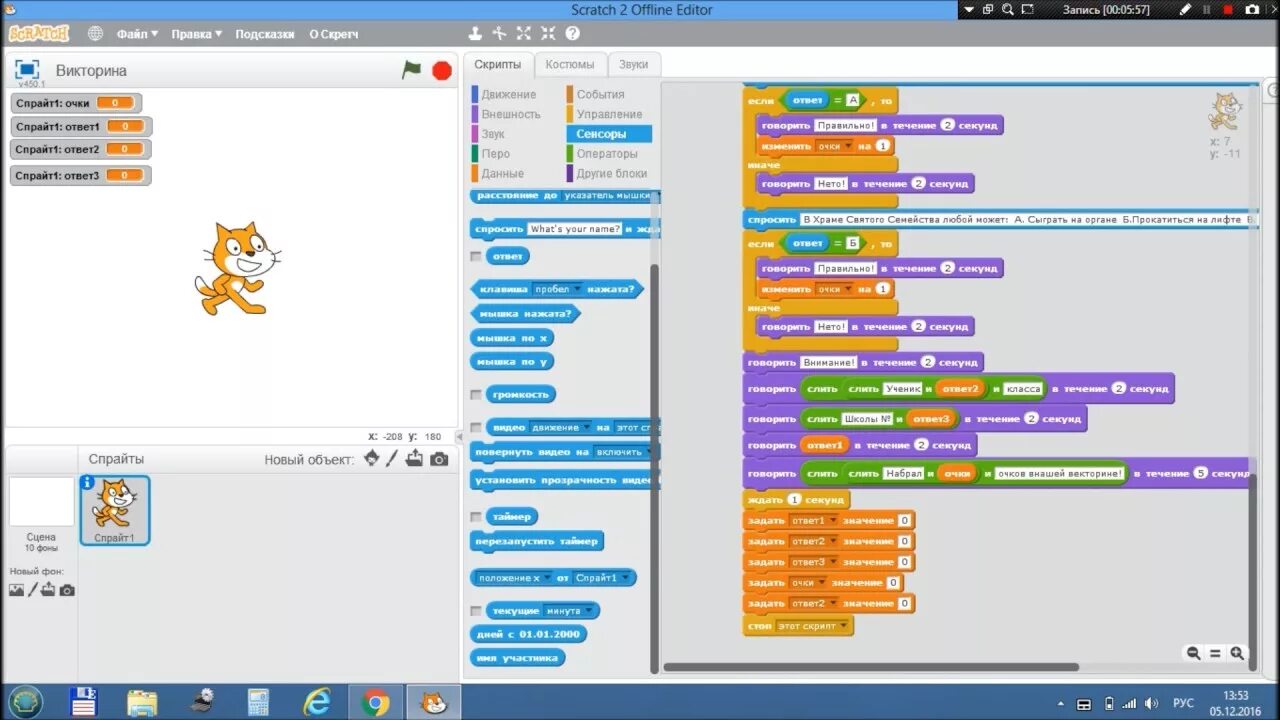The height and width of the screenshot is (720, 1280).
Task: Open the language globe menu
Action: 95,33
